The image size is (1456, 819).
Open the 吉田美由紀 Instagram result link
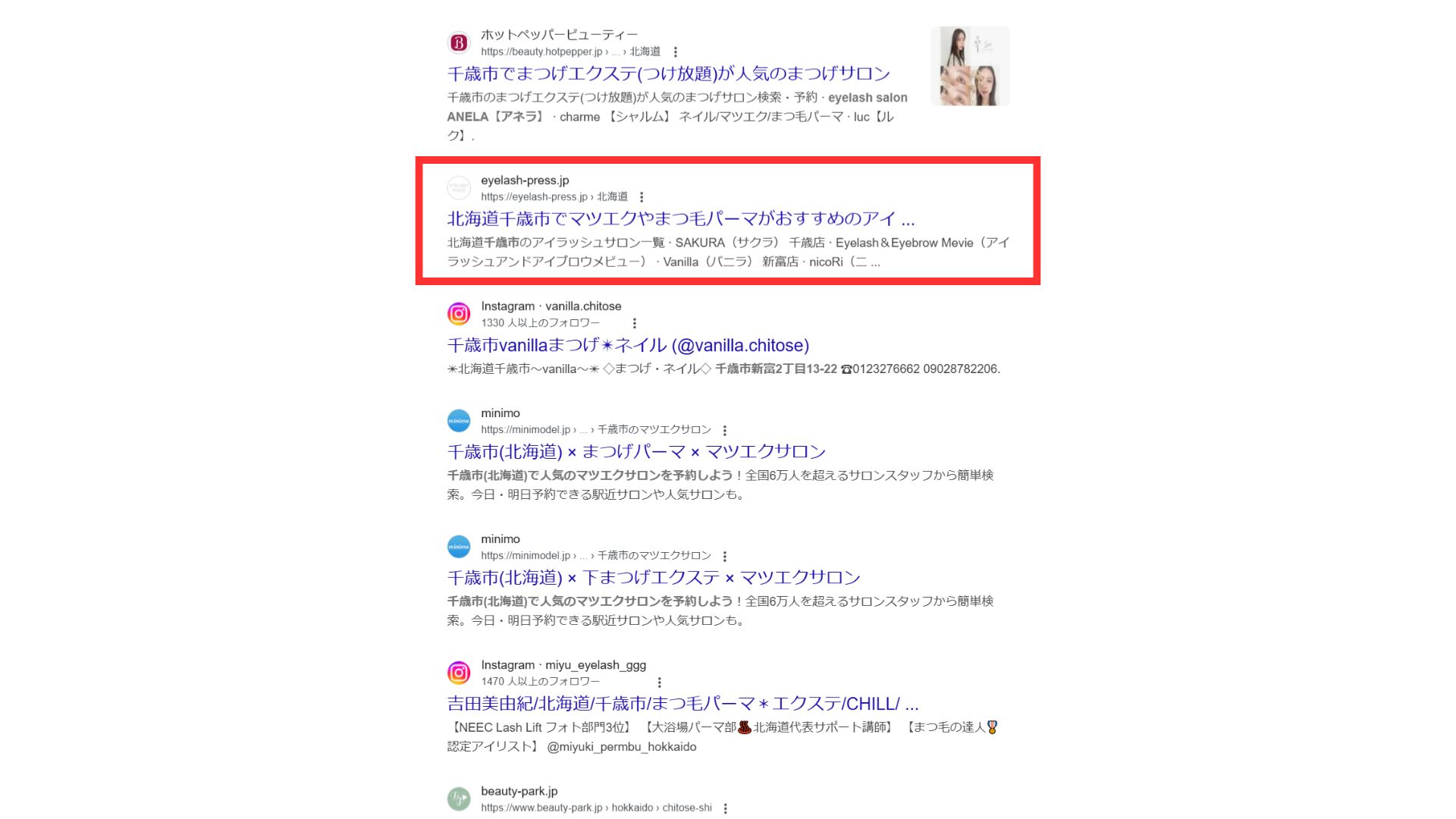pyautogui.click(x=682, y=703)
